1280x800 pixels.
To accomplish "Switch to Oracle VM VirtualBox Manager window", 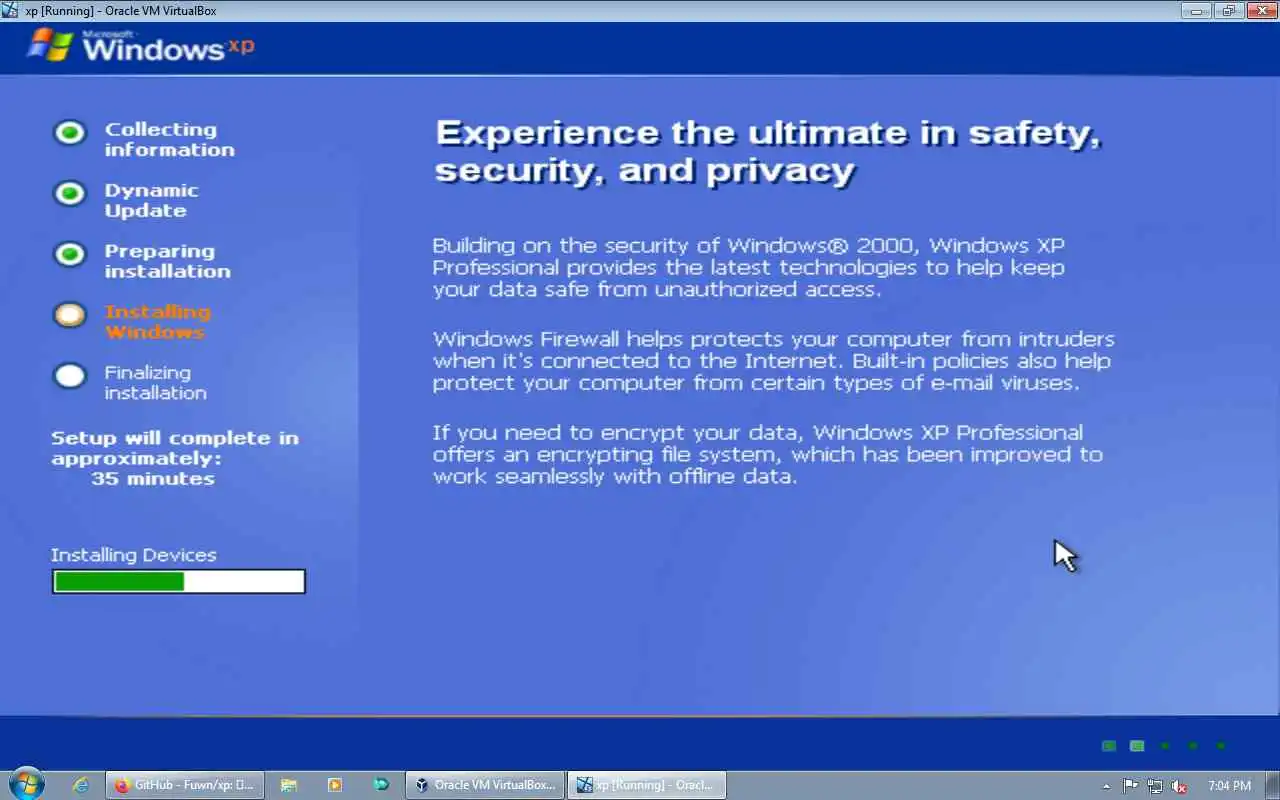I will click(485, 785).
